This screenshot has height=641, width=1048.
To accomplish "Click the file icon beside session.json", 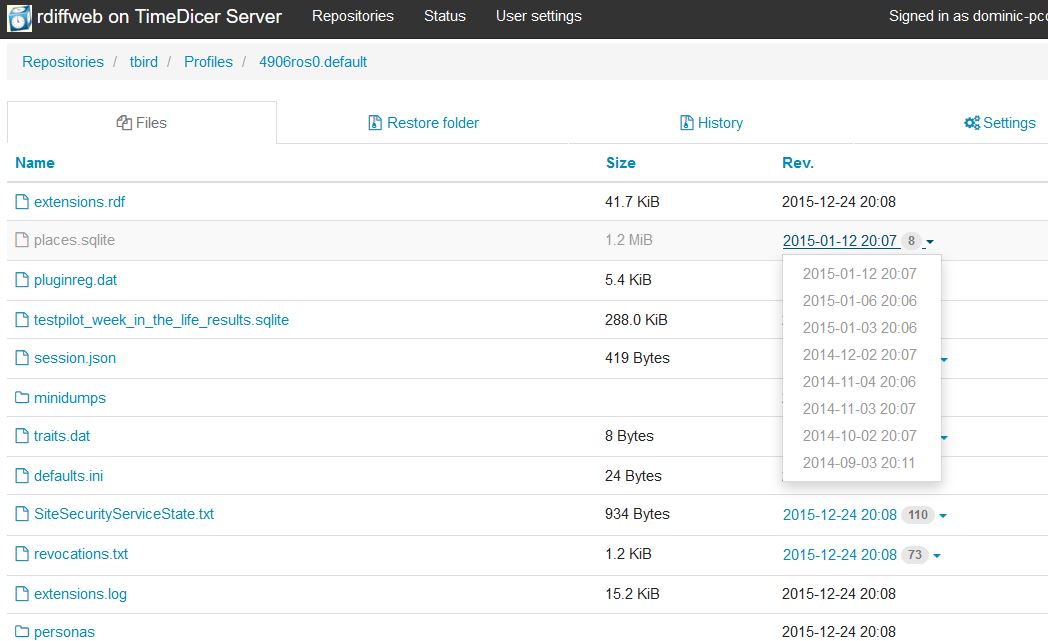I will pos(21,357).
